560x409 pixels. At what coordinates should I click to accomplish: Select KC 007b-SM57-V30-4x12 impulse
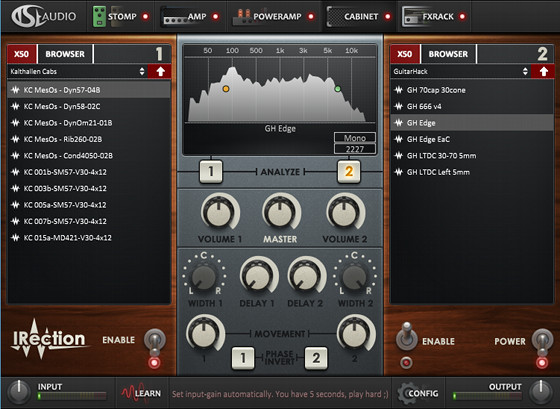click(89, 221)
